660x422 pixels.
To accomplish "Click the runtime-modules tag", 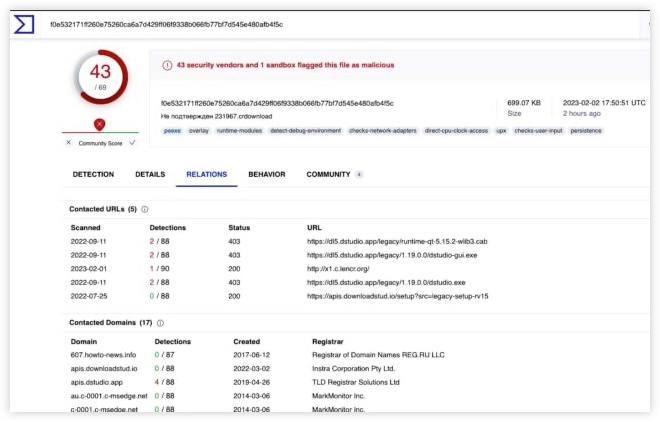I will click(x=239, y=131).
